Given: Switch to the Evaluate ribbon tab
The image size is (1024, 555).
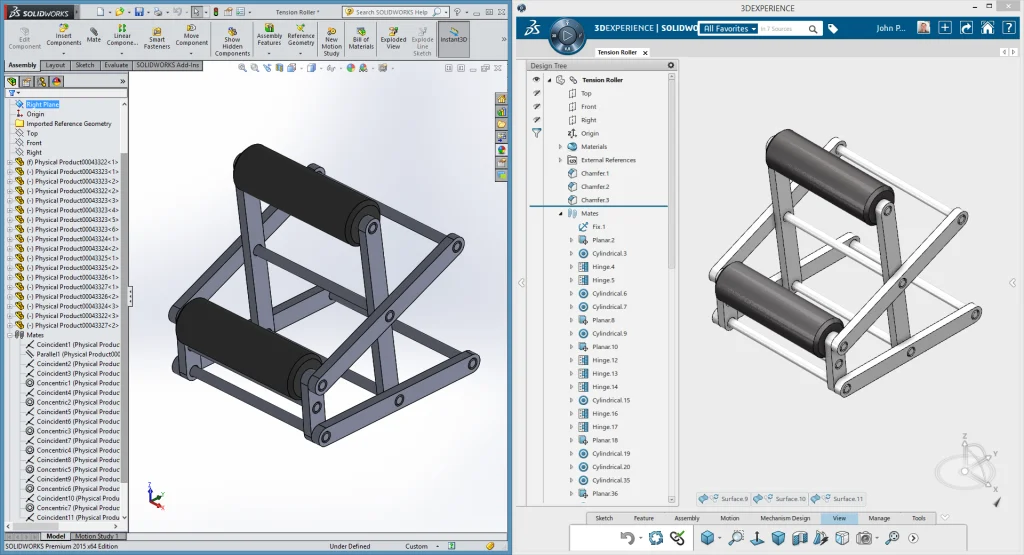Looking at the screenshot, I should (x=115, y=65).
